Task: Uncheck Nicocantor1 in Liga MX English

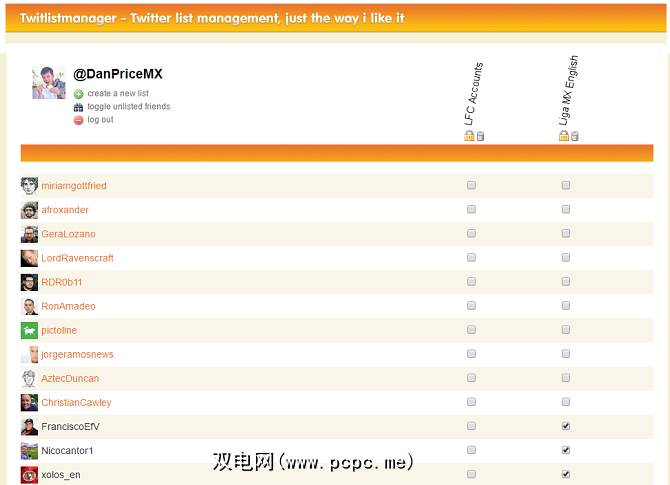Action: (x=566, y=450)
